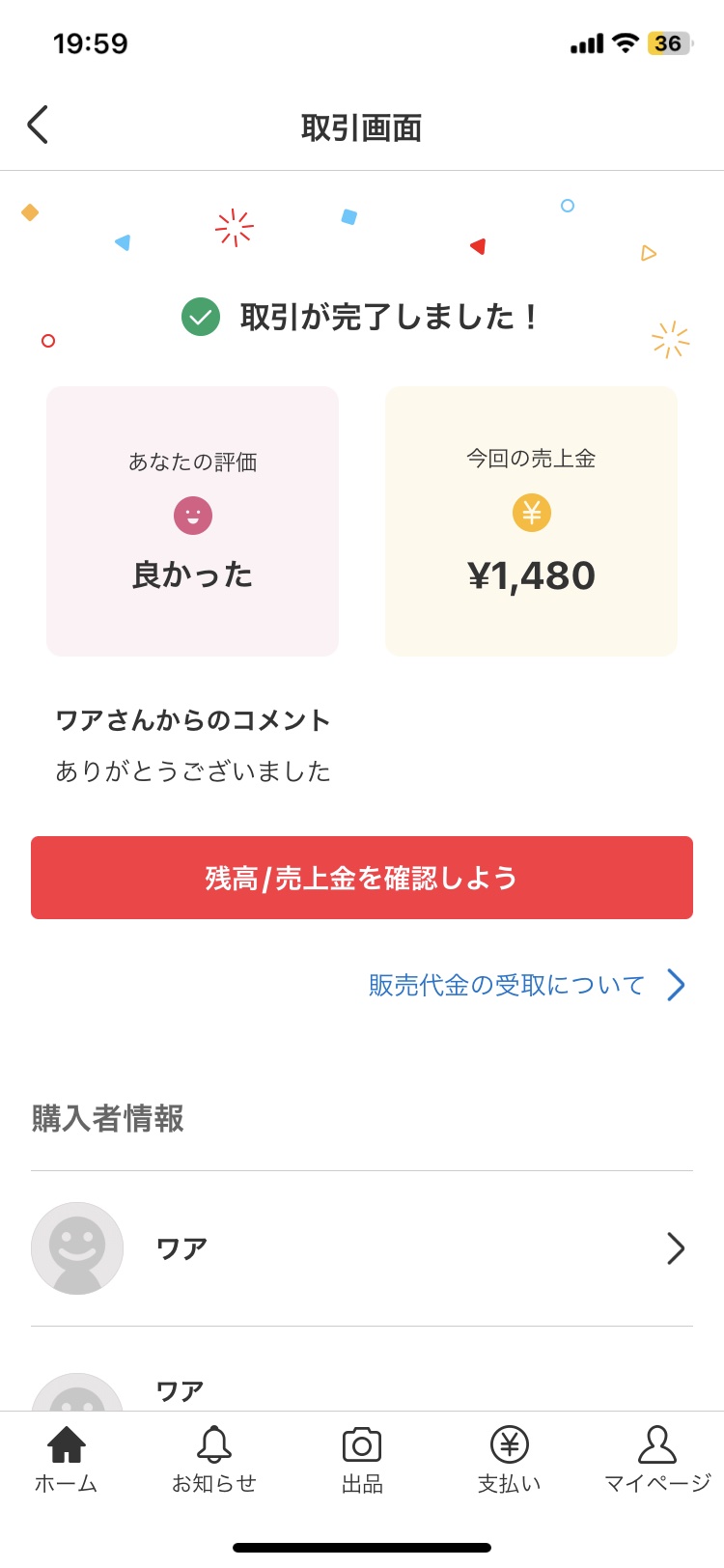The width and height of the screenshot is (724, 1568).
Task: Tap the pink smiley rating icon
Action: pos(193,516)
